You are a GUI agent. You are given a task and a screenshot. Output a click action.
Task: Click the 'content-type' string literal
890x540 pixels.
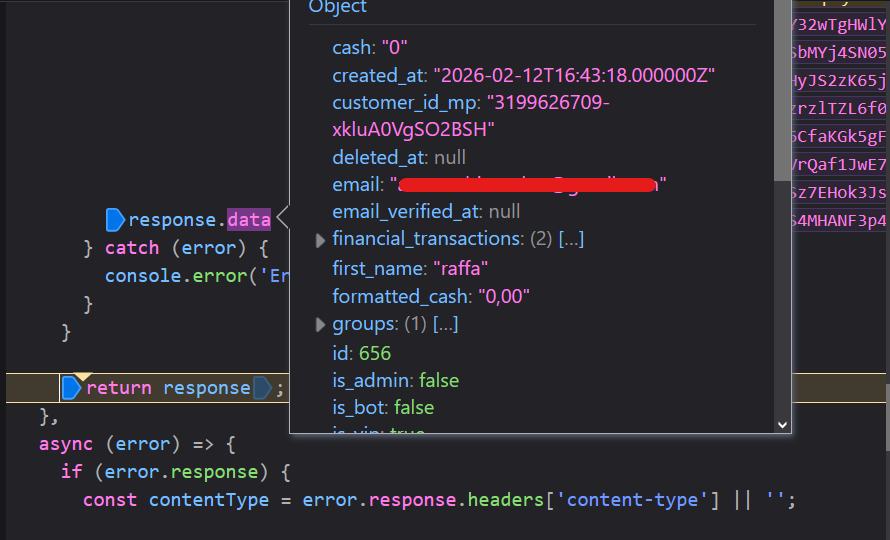pyautogui.click(x=633, y=500)
